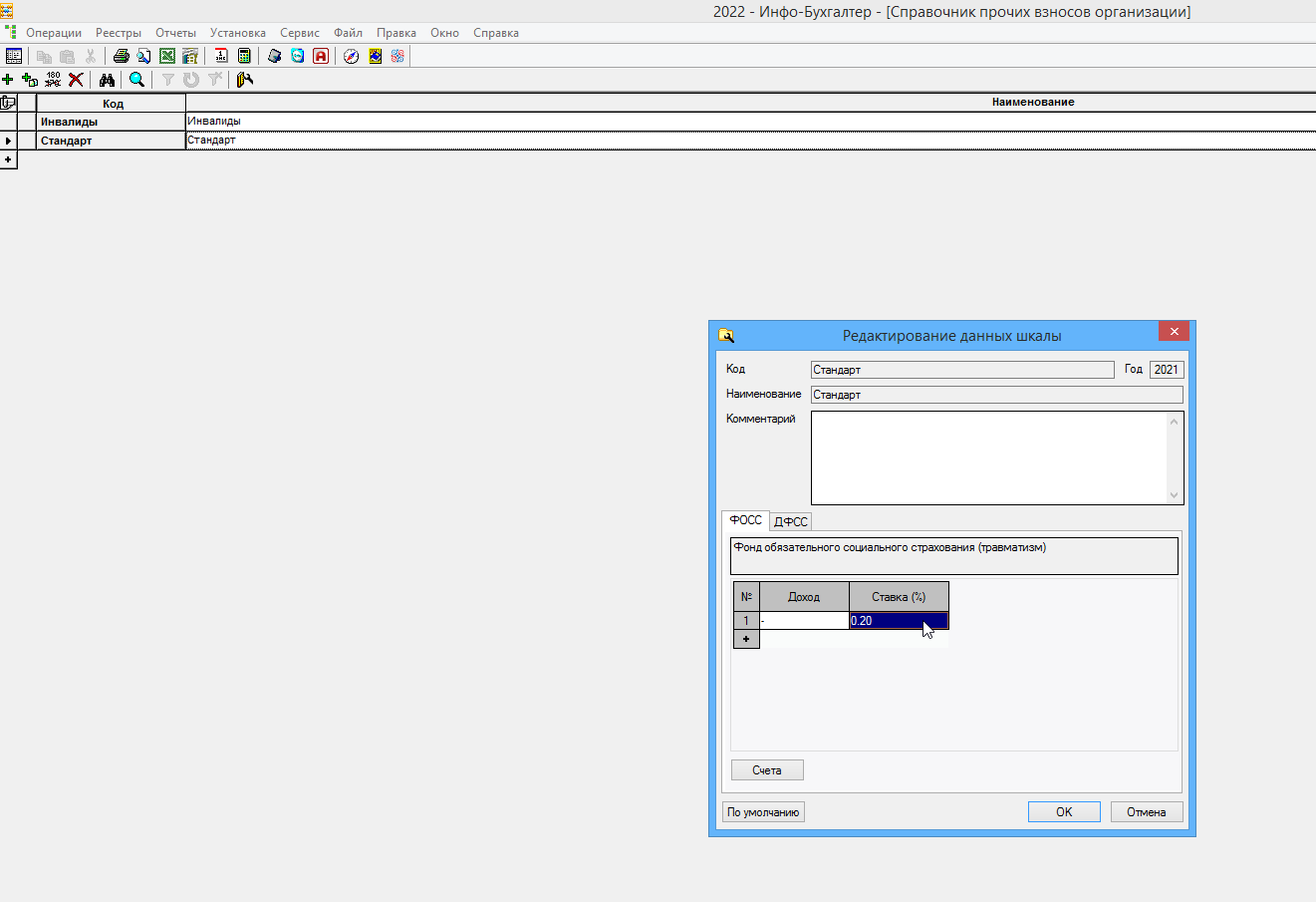Open the Операции menu
Screen dimensions: 1316x902
click(x=54, y=33)
